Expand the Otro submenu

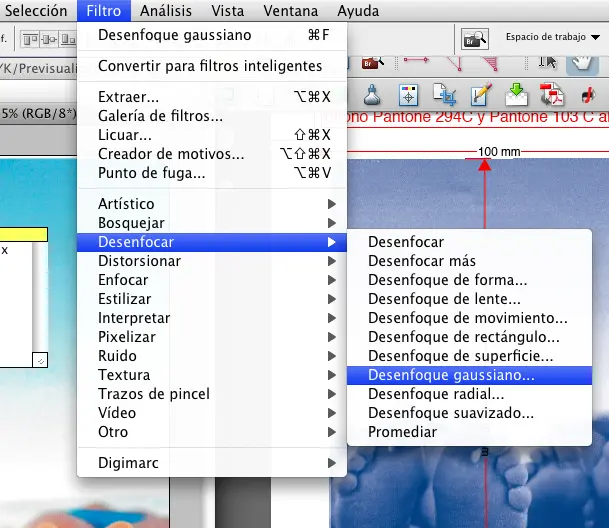[x=212, y=432]
